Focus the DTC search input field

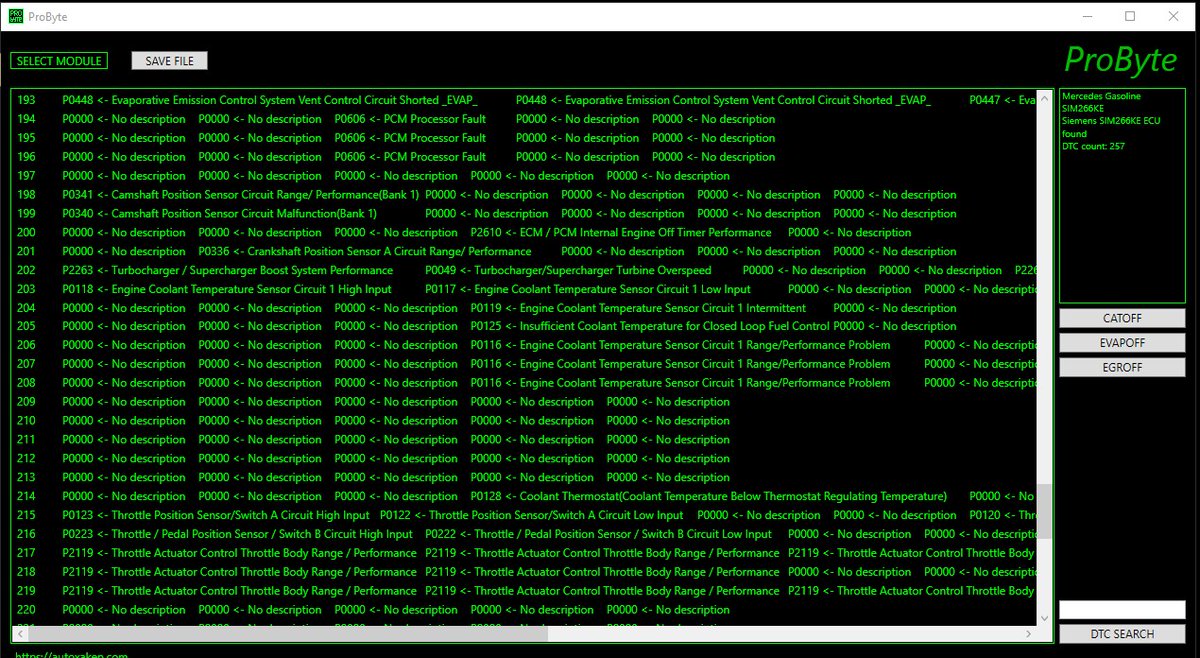tap(1122, 609)
